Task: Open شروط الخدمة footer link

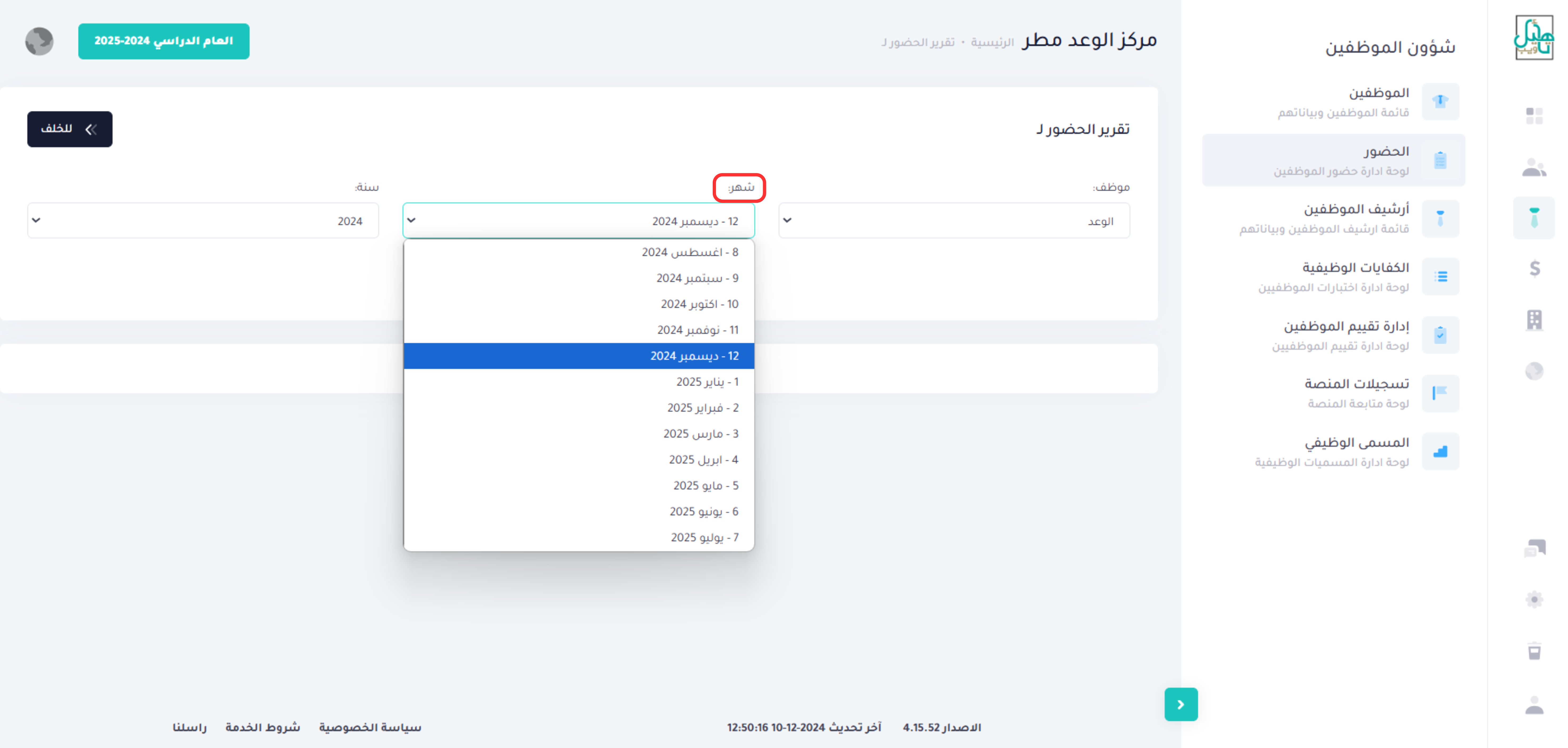Action: [x=262, y=727]
